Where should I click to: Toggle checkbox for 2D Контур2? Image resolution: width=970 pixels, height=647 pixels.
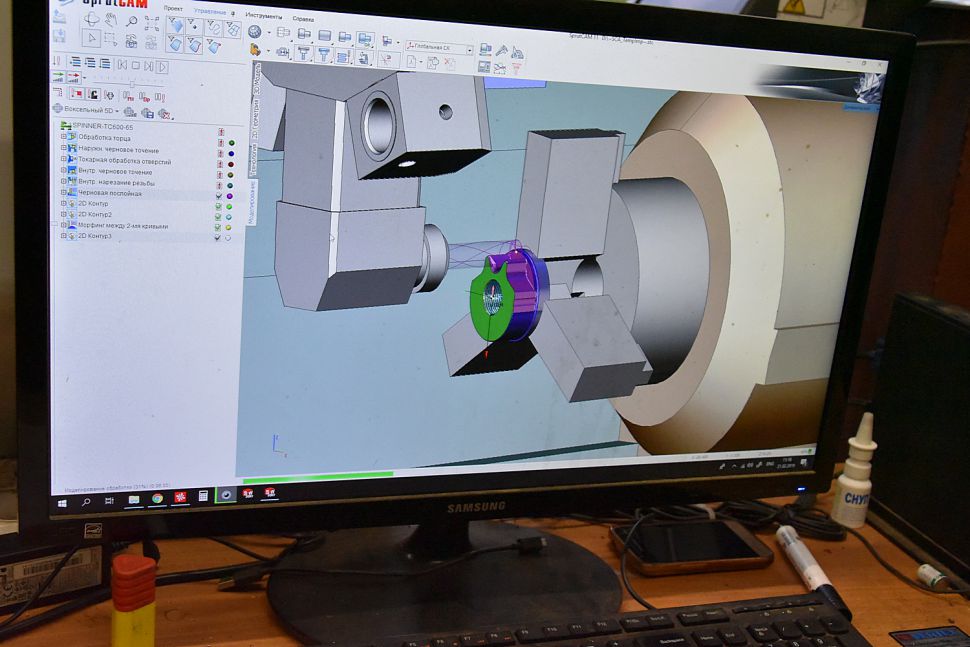[218, 217]
